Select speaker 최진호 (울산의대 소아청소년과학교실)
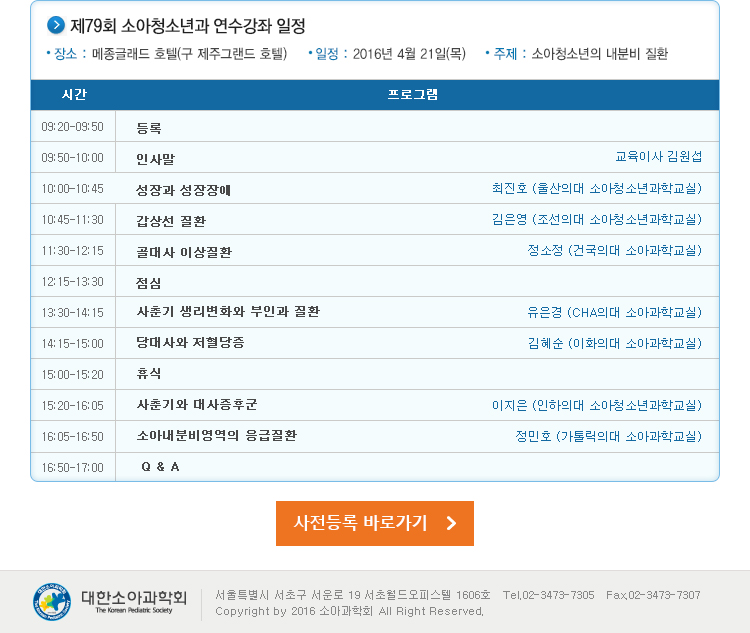The image size is (750, 633). point(596,188)
